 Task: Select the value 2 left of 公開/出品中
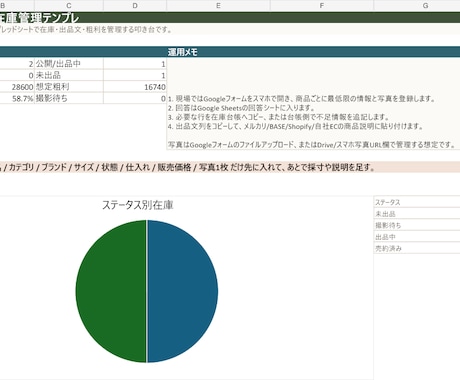pyautogui.click(x=17, y=64)
